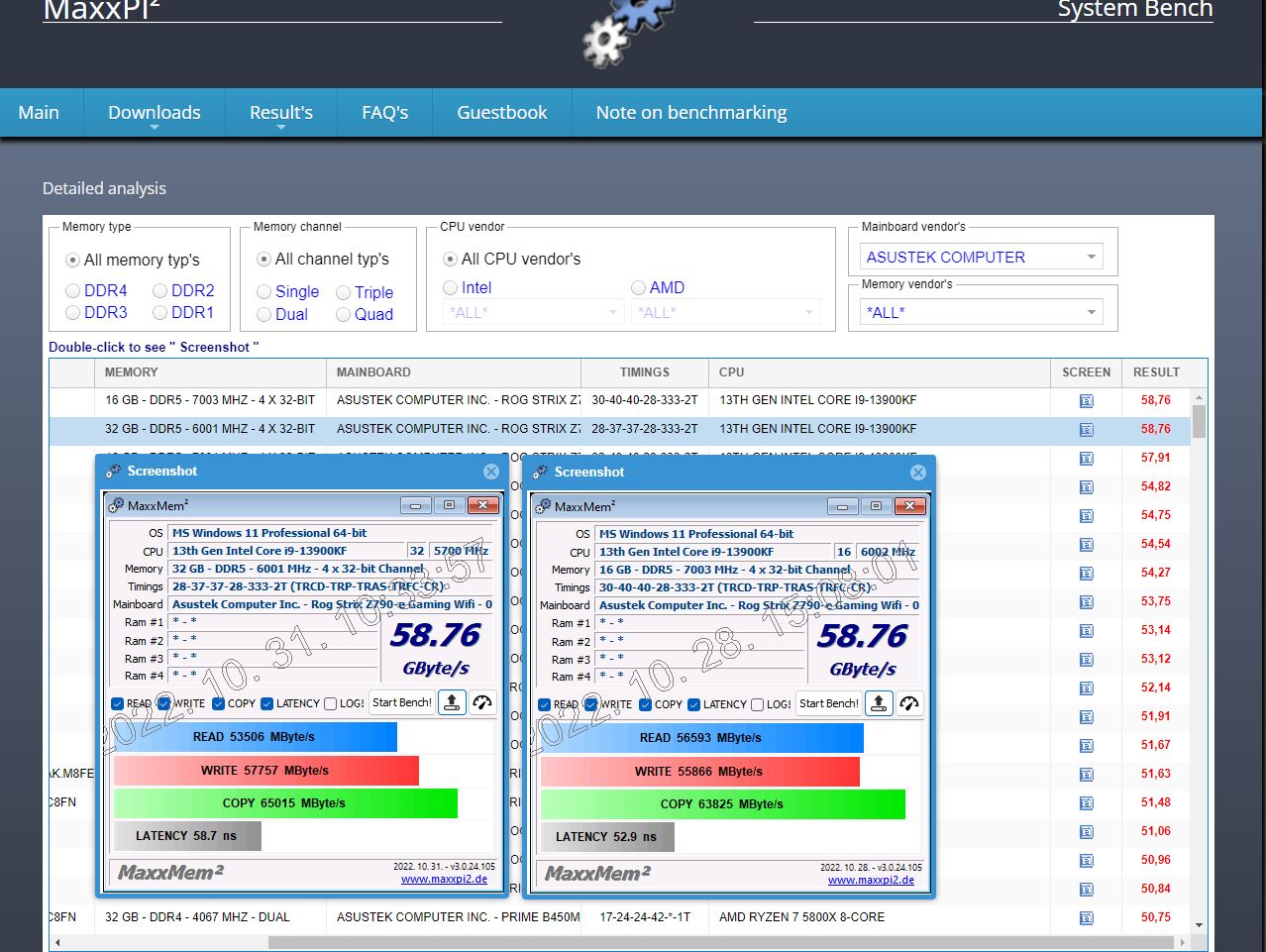Sort by the RESULT column header
Image resolution: width=1266 pixels, height=952 pixels.
pos(1156,372)
